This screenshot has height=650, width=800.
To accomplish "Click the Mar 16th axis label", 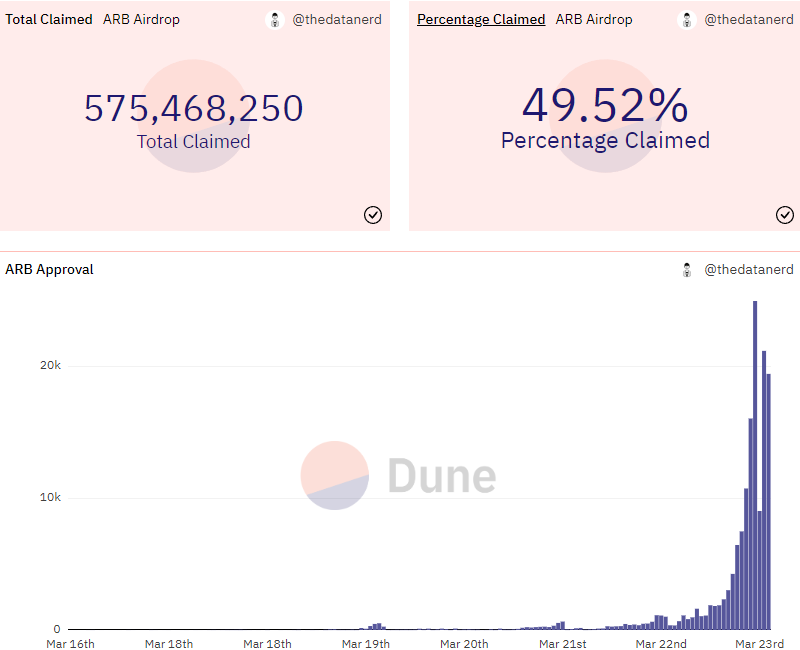I will click(x=70, y=644).
